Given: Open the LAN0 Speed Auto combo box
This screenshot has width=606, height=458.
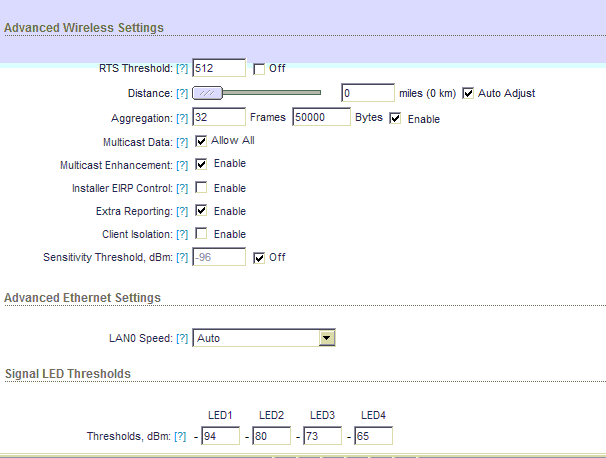Looking at the screenshot, I should tap(264, 338).
